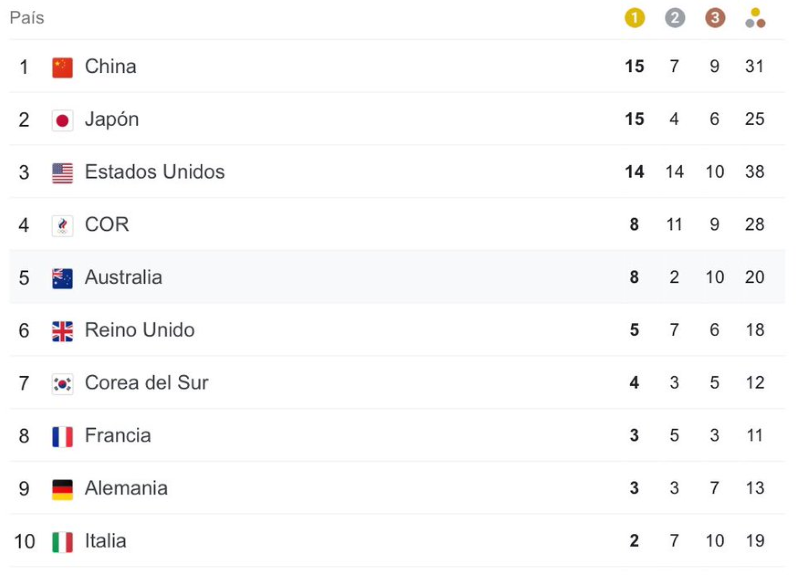The width and height of the screenshot is (800, 576).
Task: Click the United Kingdom flag icon
Action: click(63, 331)
